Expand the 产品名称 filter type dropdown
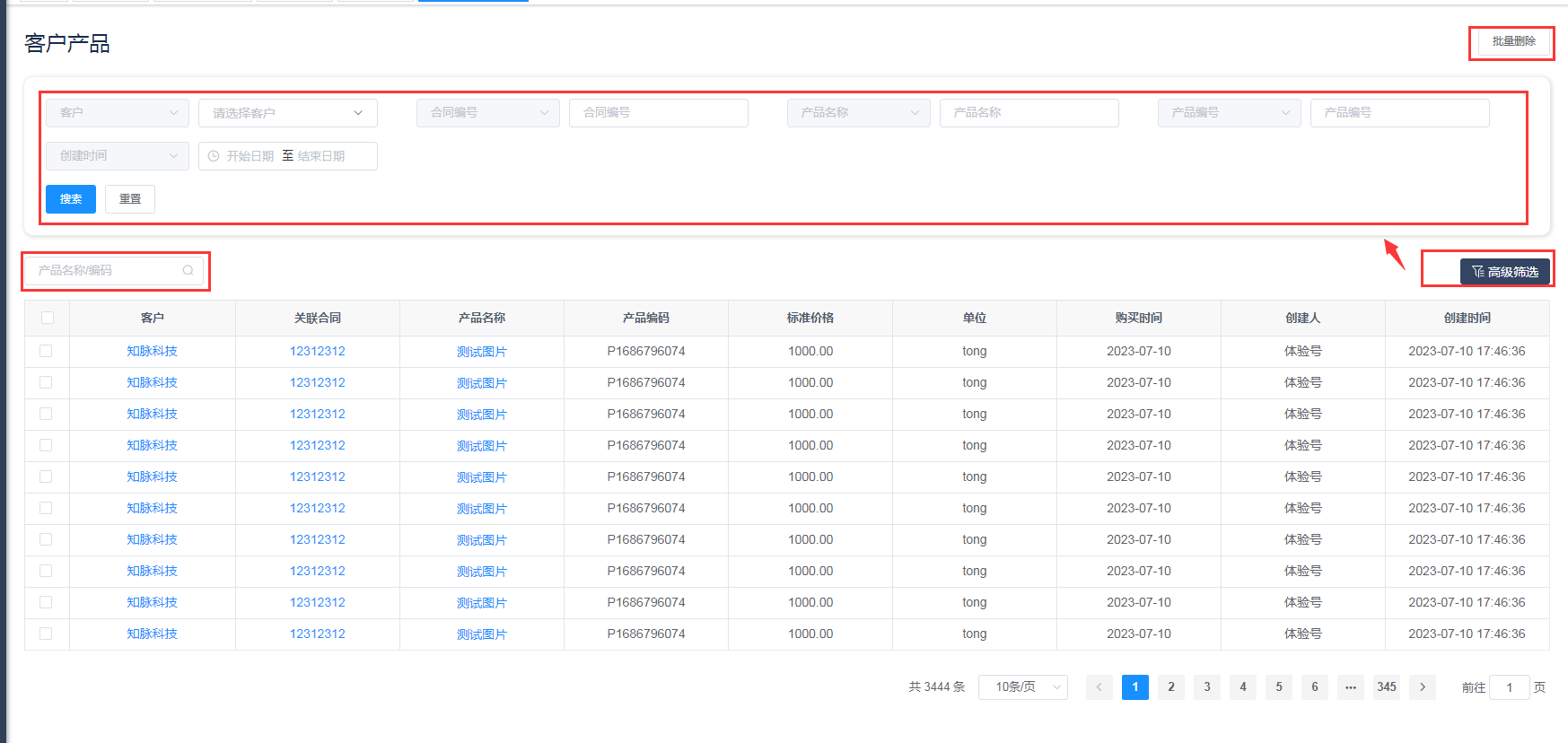The image size is (1568, 743). point(858,113)
